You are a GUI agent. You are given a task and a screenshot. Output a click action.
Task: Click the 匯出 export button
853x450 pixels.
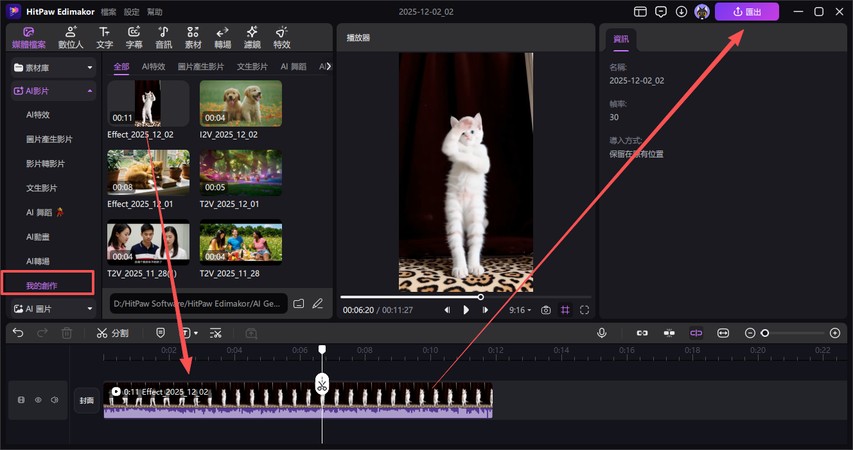click(747, 12)
